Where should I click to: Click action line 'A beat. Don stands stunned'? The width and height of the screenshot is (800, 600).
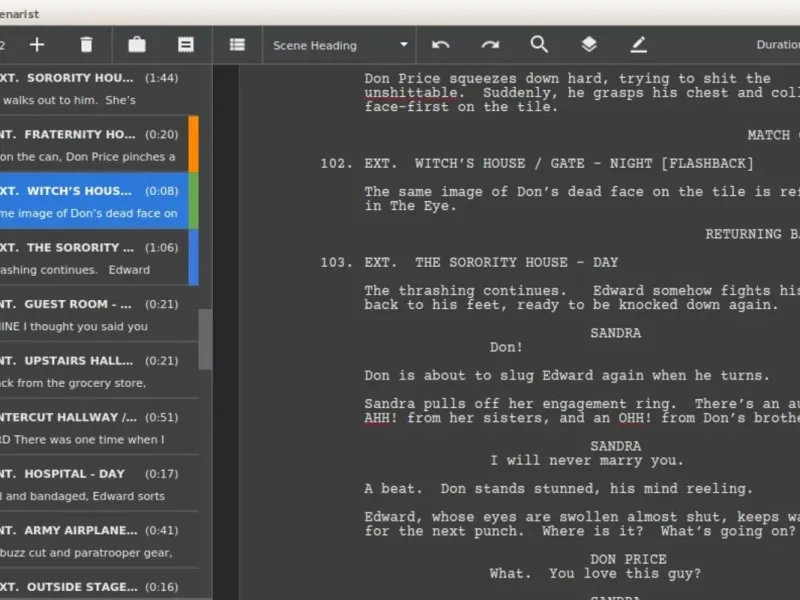point(558,489)
